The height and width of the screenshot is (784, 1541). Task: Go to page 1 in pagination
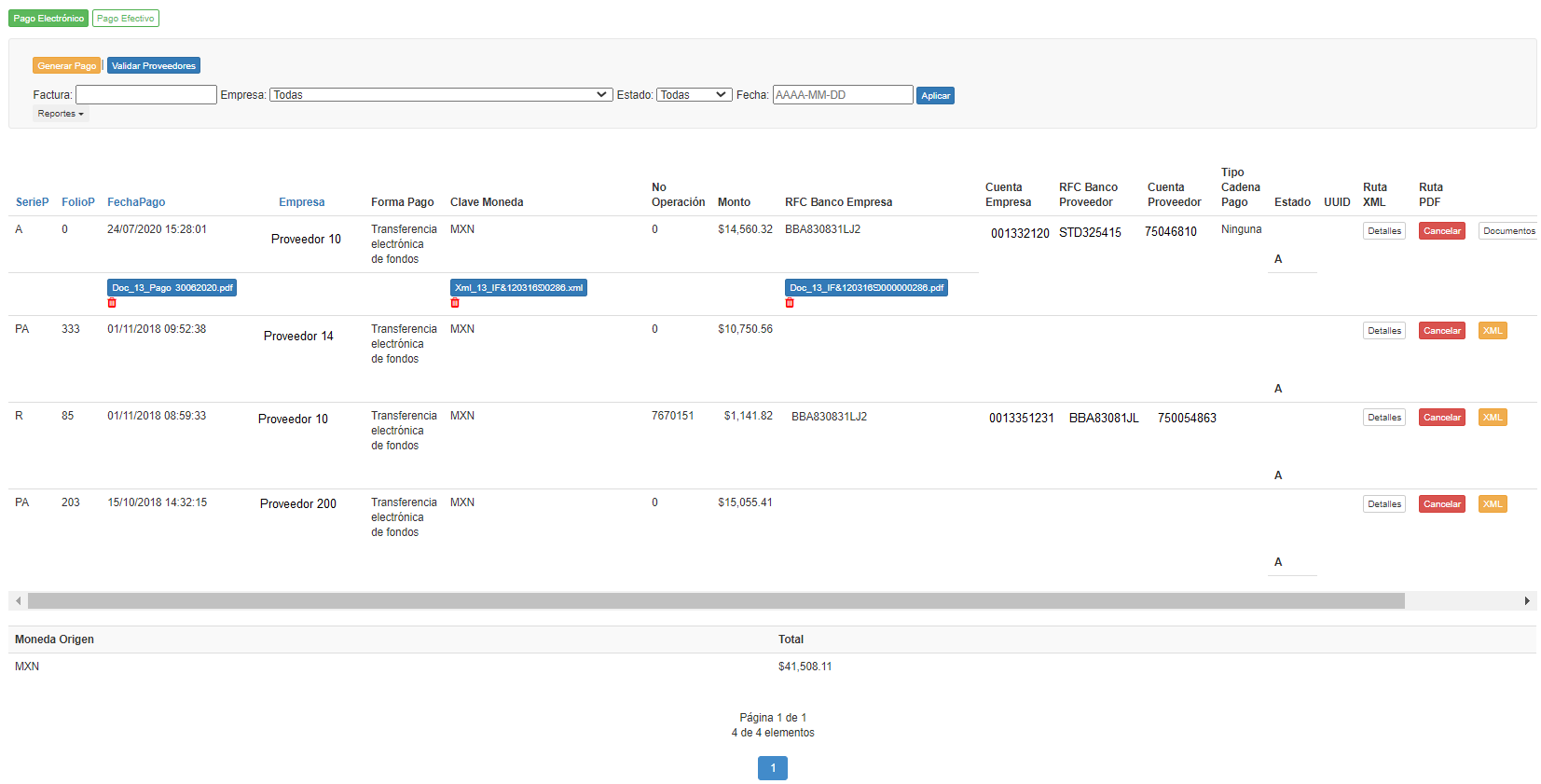click(773, 768)
